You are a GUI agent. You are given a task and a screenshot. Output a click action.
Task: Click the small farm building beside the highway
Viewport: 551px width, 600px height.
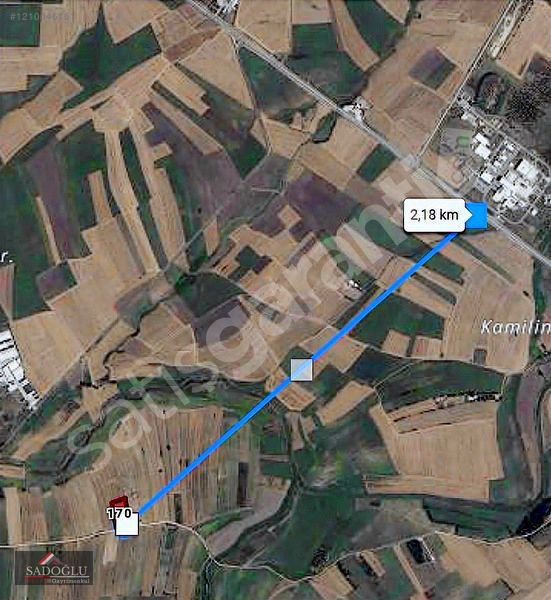coord(355,106)
